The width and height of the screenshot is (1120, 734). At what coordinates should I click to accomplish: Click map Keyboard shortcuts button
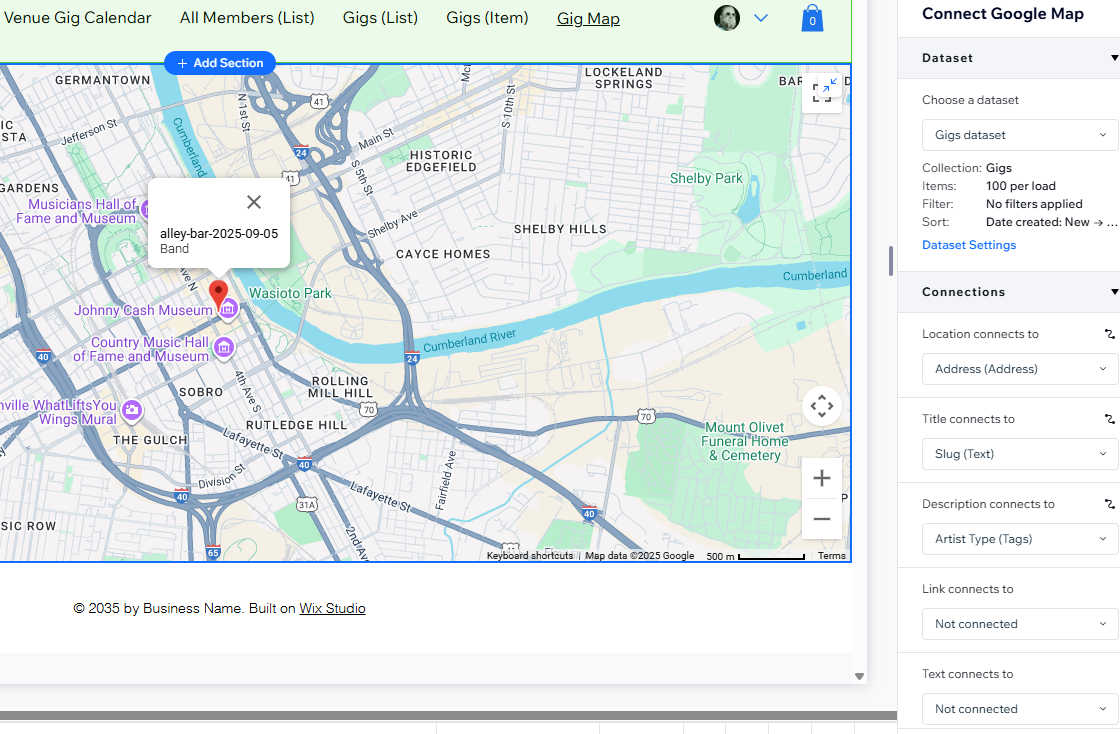pyautogui.click(x=530, y=555)
